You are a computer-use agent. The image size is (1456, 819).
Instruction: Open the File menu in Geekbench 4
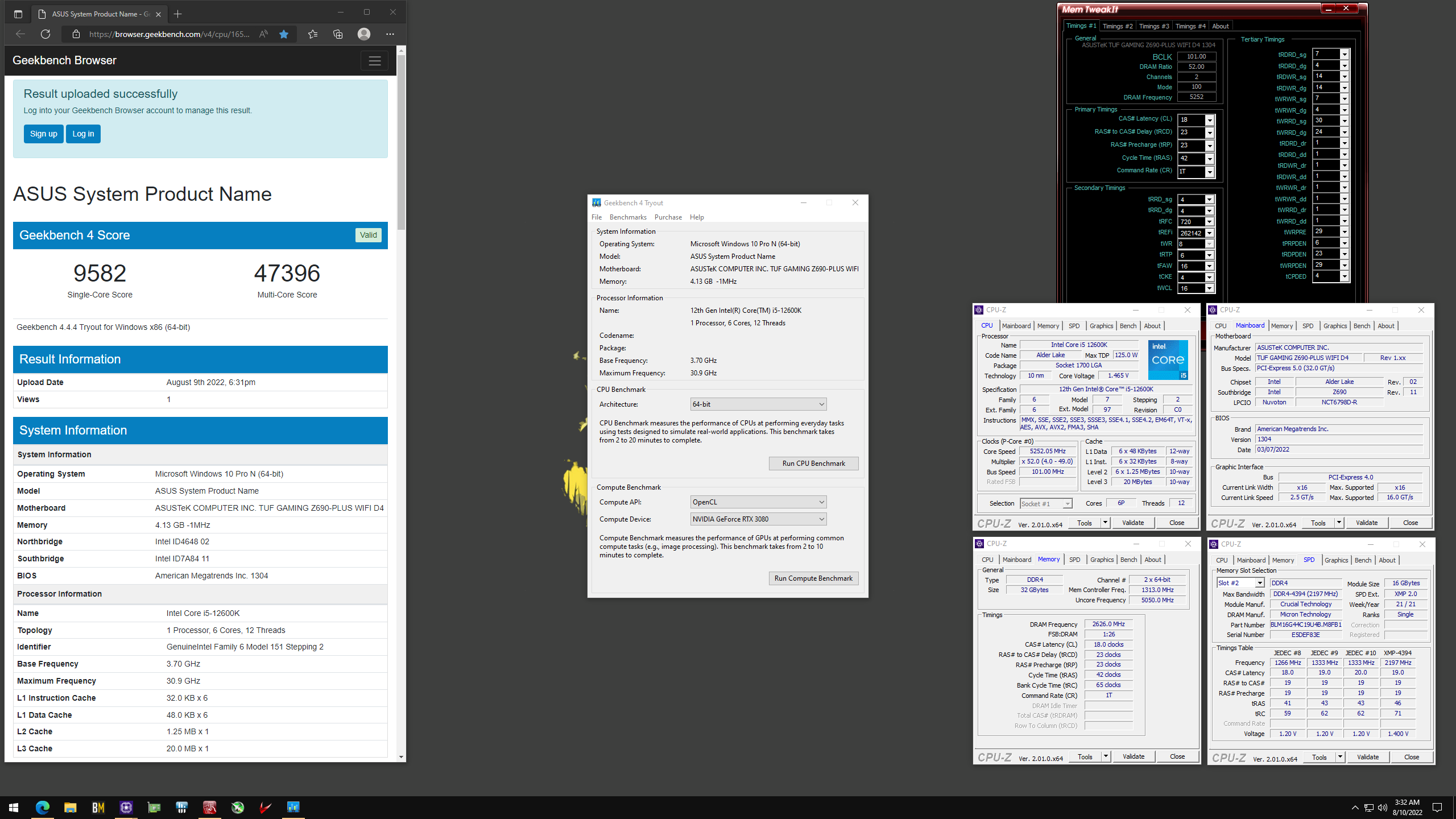(597, 217)
